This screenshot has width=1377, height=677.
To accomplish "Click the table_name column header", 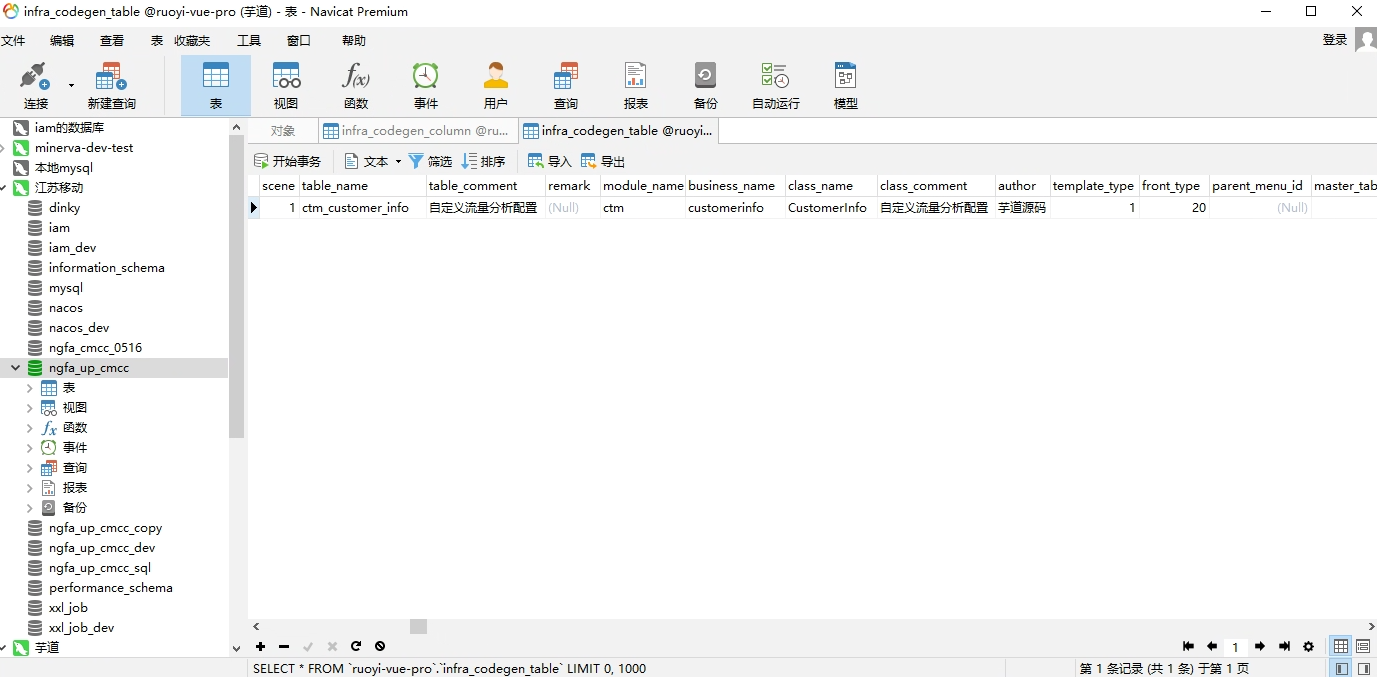I will [335, 186].
